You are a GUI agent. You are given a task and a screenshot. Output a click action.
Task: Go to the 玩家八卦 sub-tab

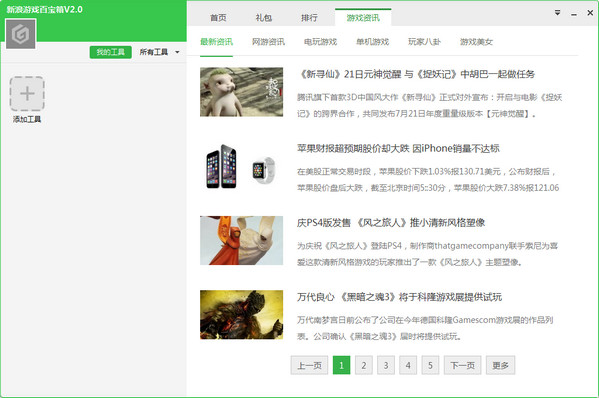pyautogui.click(x=424, y=42)
